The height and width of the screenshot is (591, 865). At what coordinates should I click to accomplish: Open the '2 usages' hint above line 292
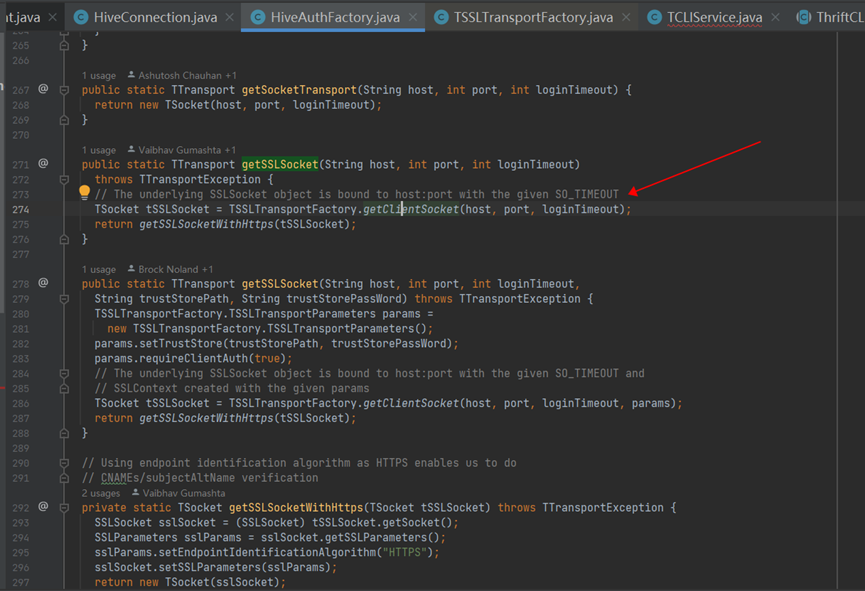click(x=101, y=493)
